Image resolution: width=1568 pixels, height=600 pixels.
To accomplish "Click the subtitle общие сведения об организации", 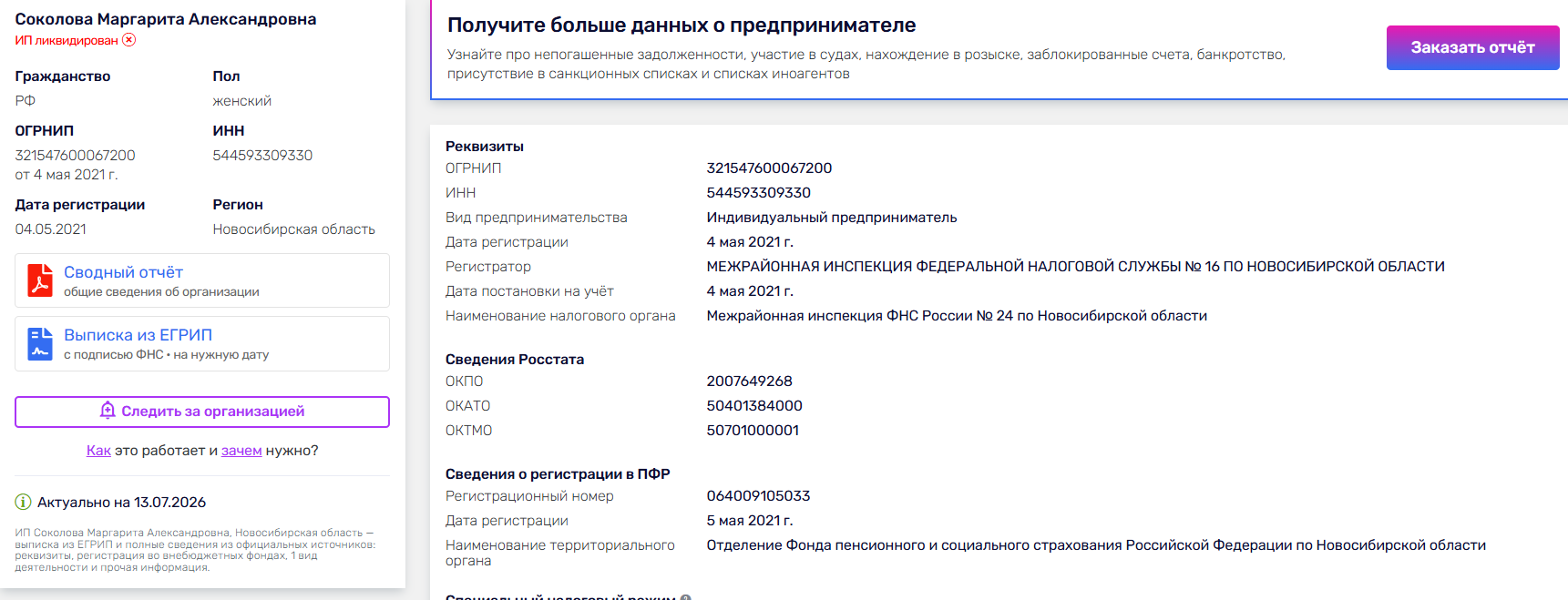I will pos(161,292).
